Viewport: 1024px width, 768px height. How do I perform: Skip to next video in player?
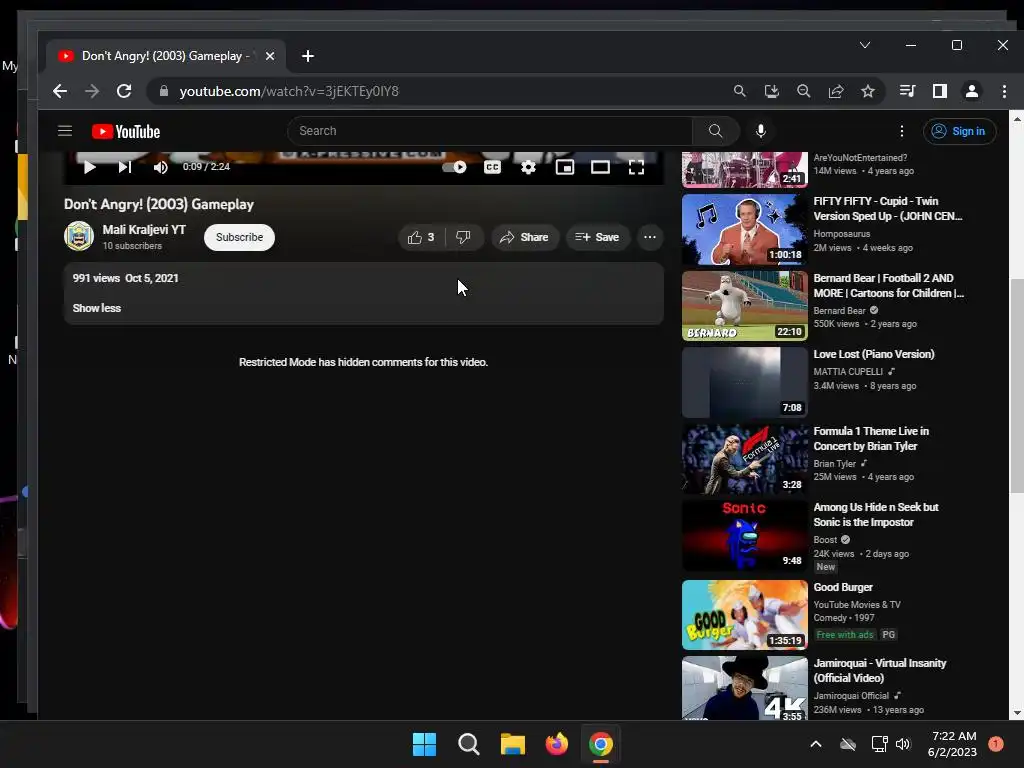125,167
